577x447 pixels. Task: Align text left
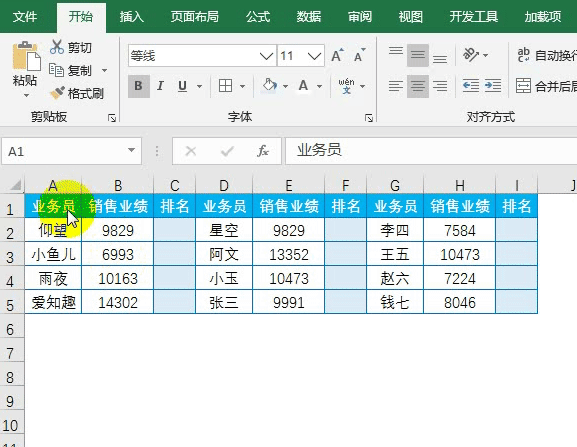[x=396, y=86]
